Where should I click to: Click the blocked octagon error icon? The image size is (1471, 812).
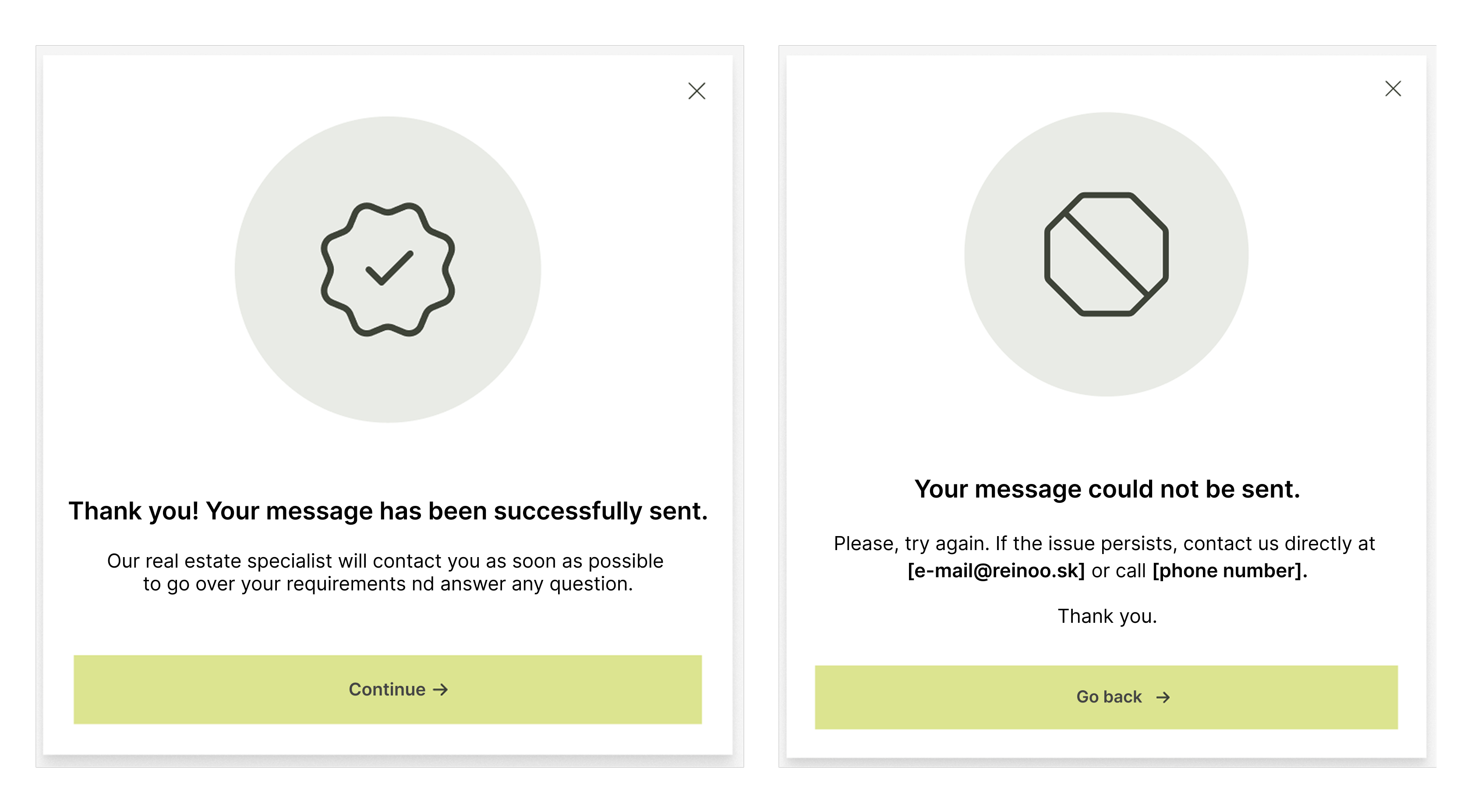1106,254
